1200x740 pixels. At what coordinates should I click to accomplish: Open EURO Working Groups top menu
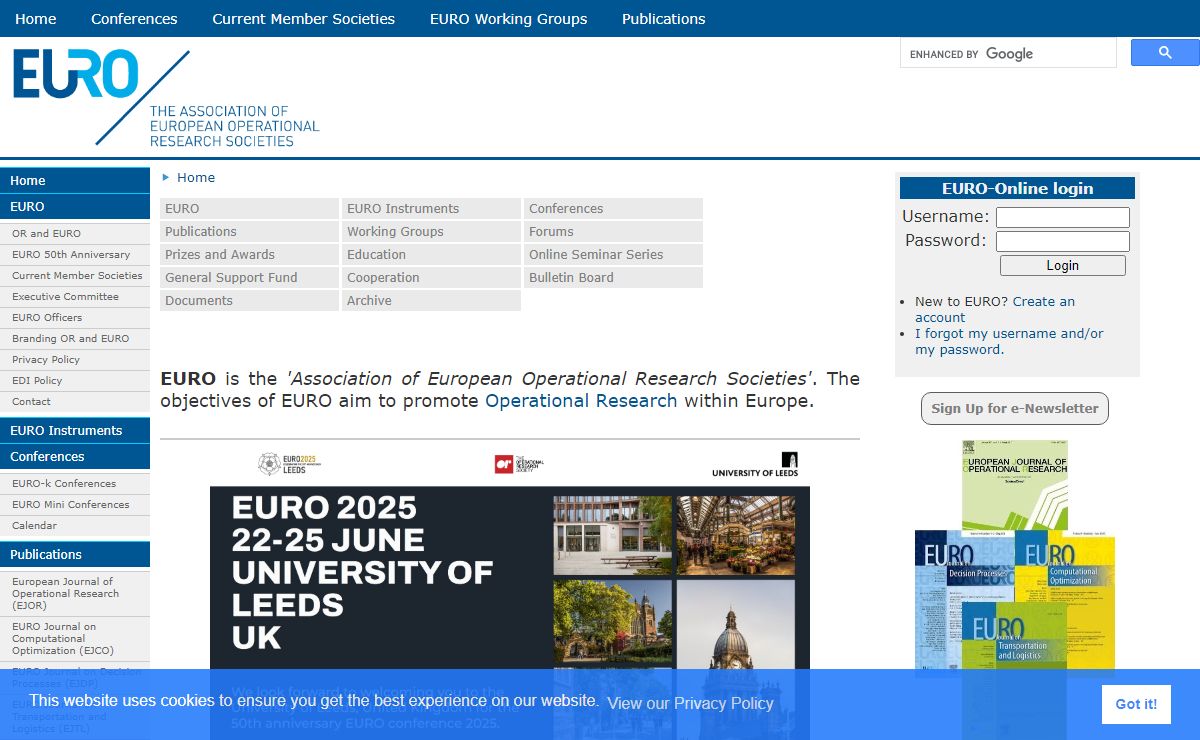[508, 19]
